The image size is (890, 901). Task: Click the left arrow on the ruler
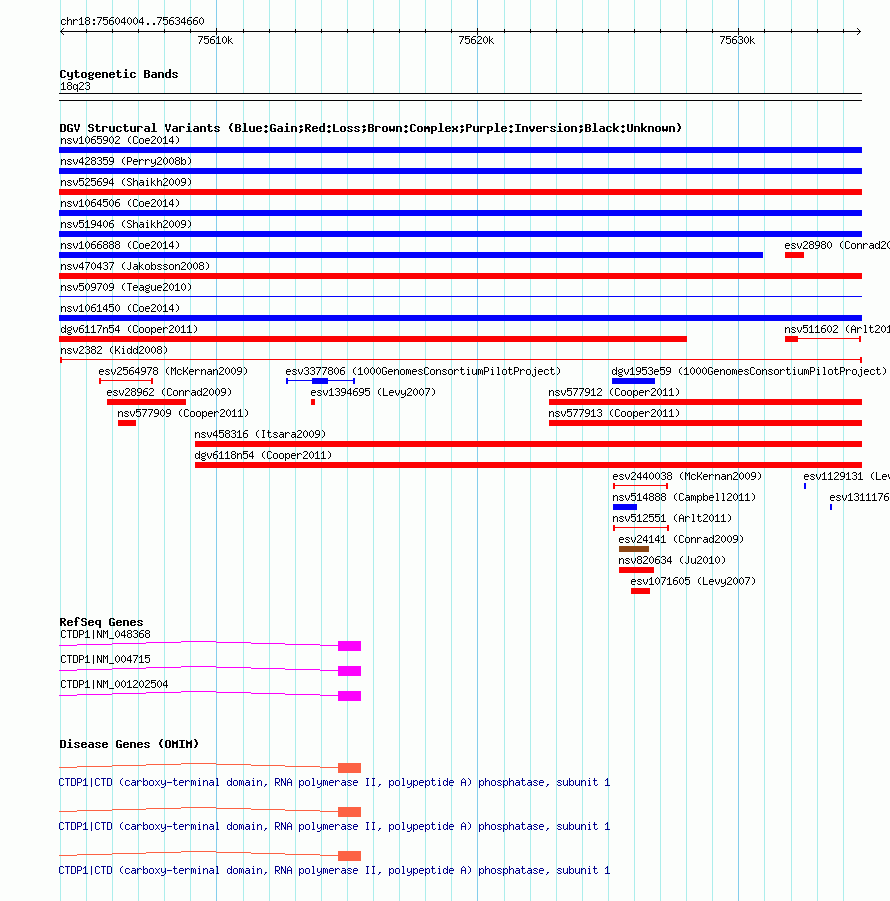point(63,32)
